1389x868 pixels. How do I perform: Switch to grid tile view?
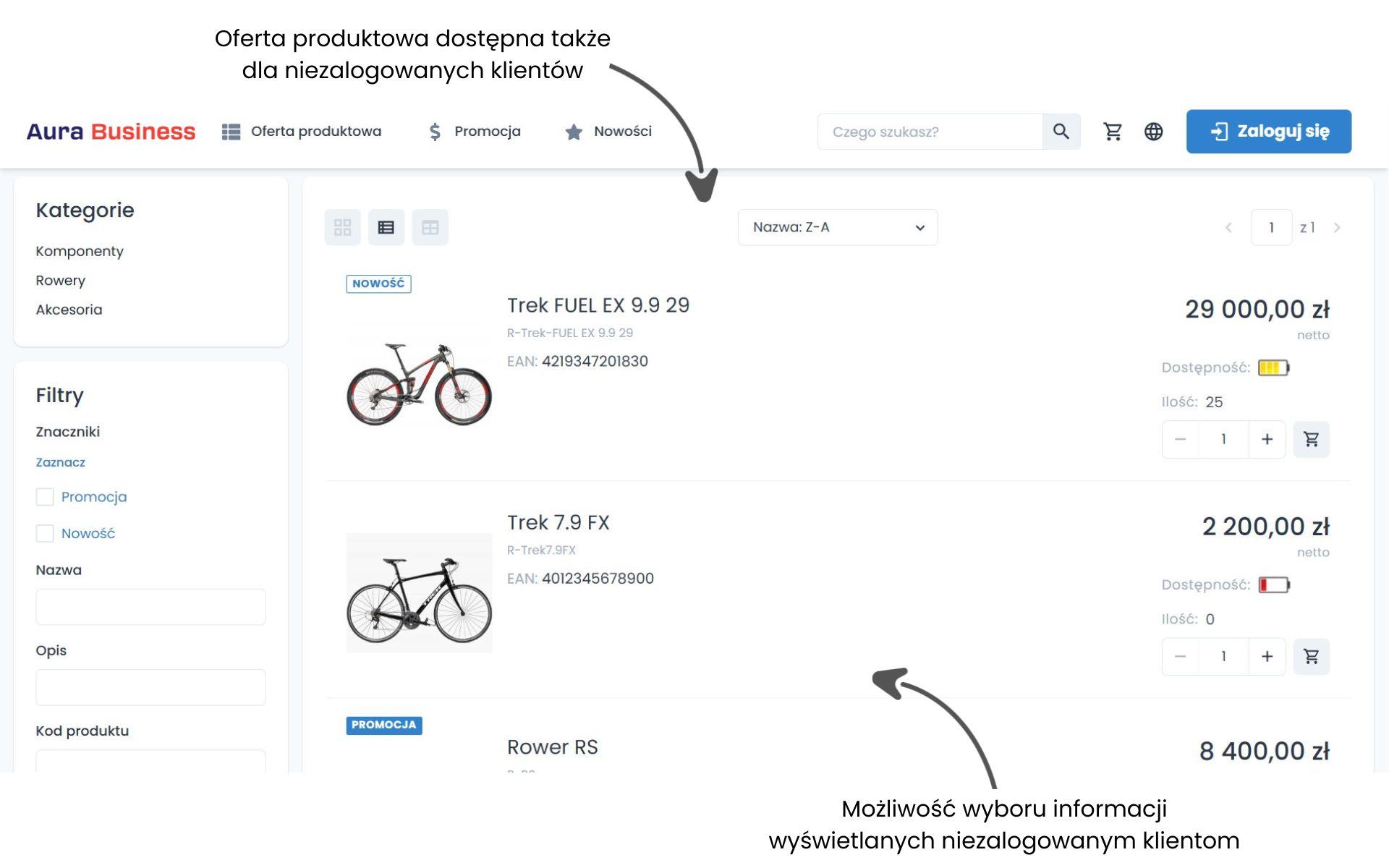(343, 228)
